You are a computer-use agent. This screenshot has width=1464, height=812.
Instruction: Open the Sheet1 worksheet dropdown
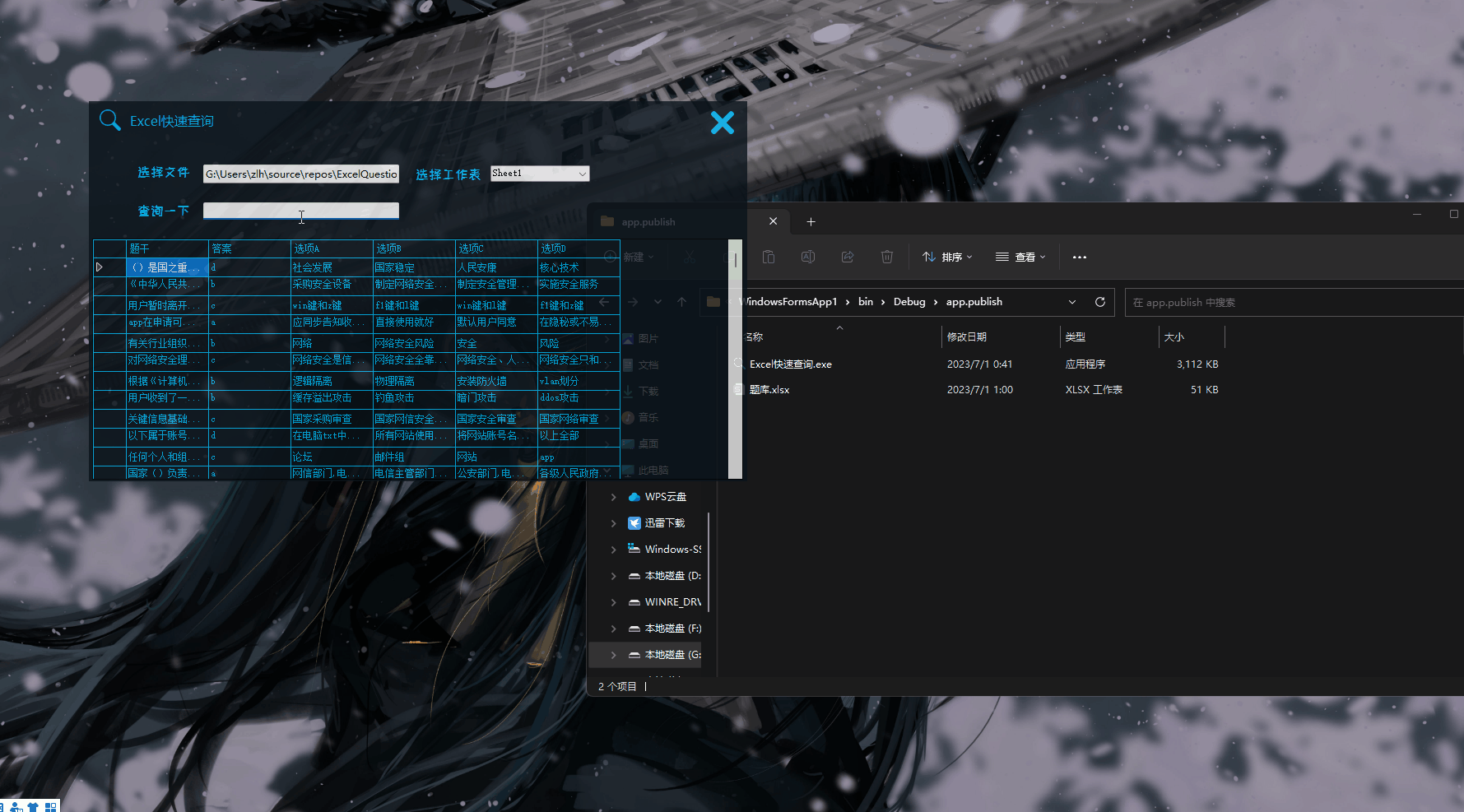tap(582, 174)
